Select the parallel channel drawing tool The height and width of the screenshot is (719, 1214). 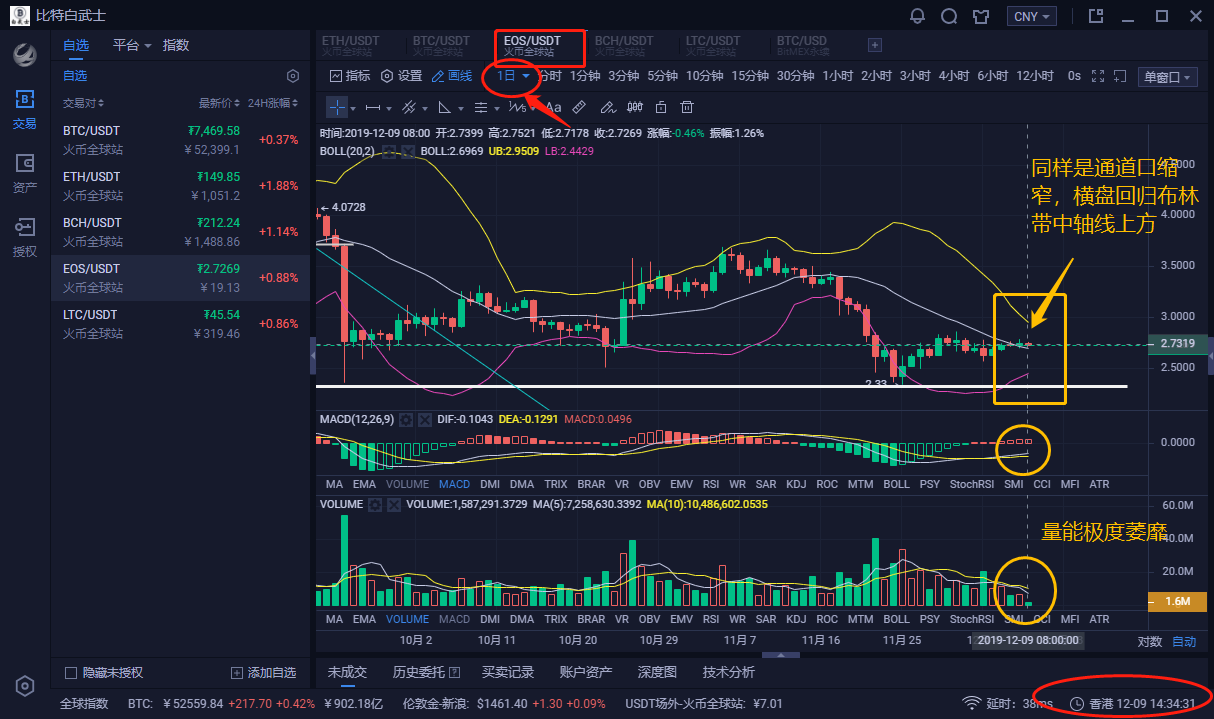(408, 107)
